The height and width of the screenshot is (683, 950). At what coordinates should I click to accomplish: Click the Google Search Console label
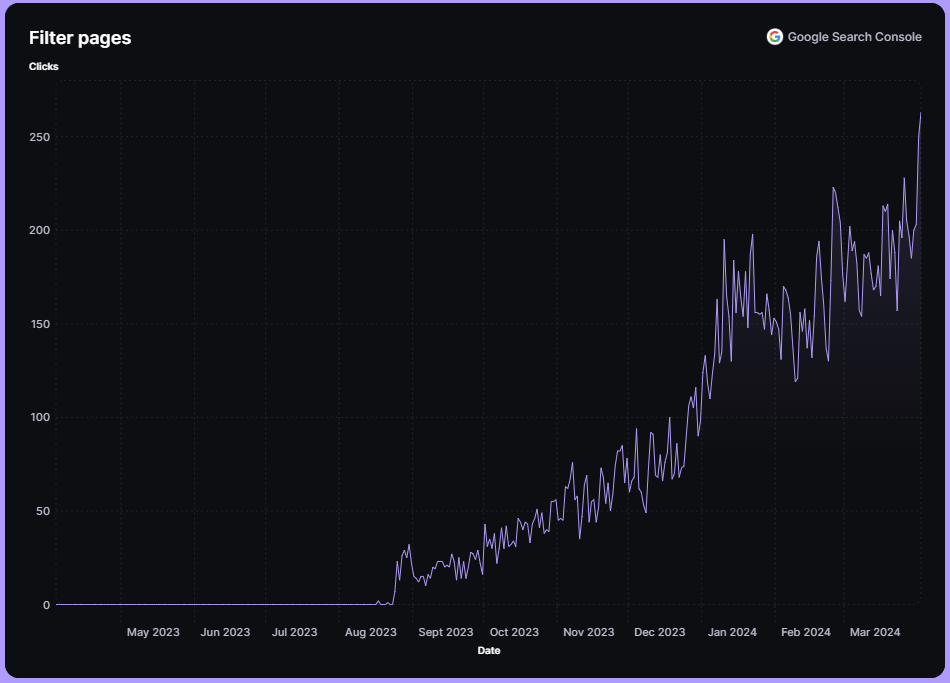(854, 37)
